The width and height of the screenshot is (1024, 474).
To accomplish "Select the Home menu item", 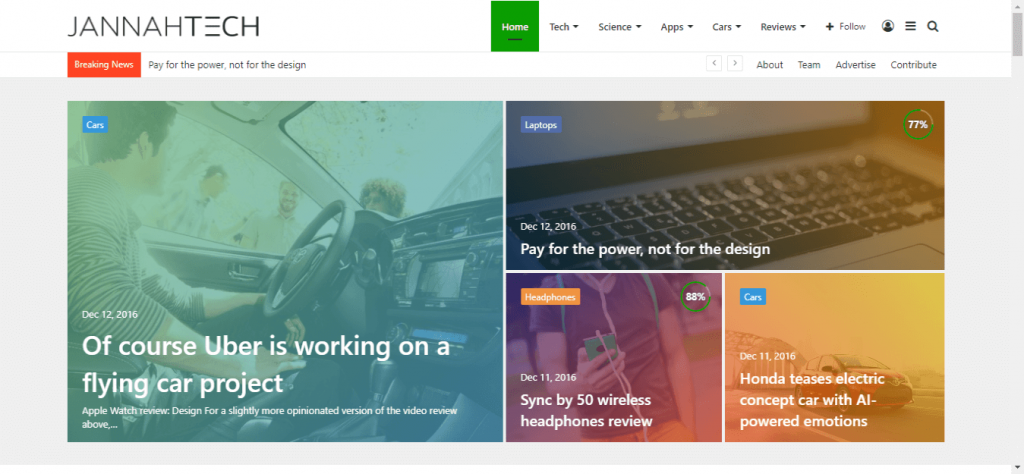I will coord(515,26).
